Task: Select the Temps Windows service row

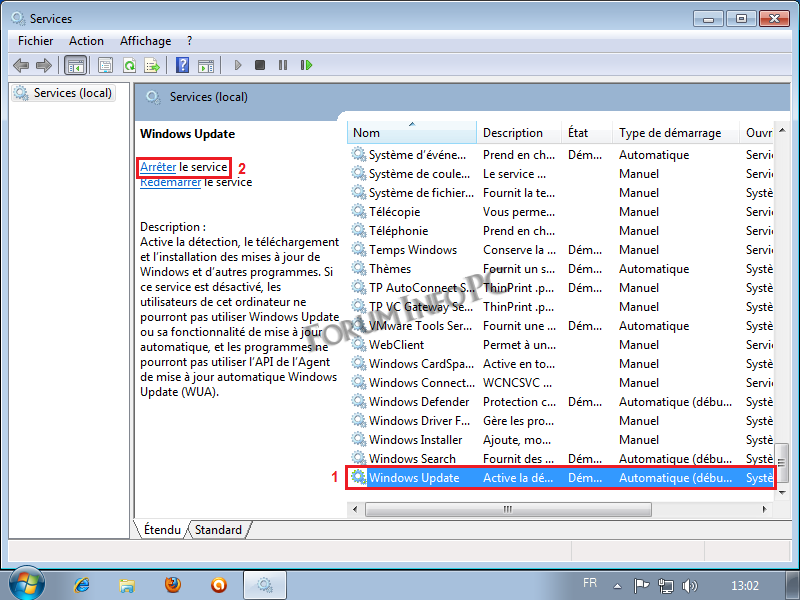Action: 561,250
